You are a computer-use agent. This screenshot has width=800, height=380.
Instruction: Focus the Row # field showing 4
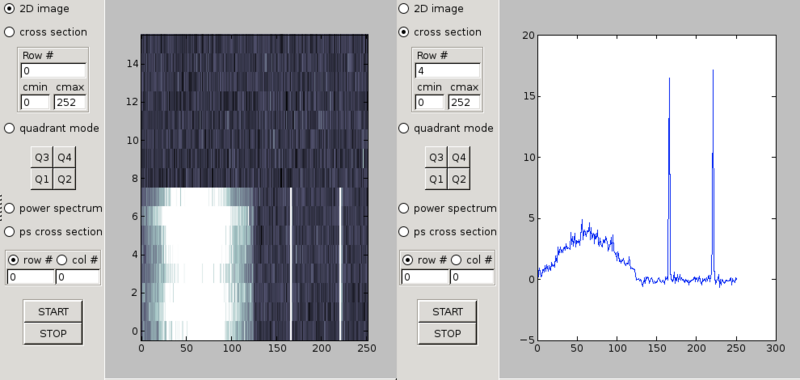pos(447,71)
